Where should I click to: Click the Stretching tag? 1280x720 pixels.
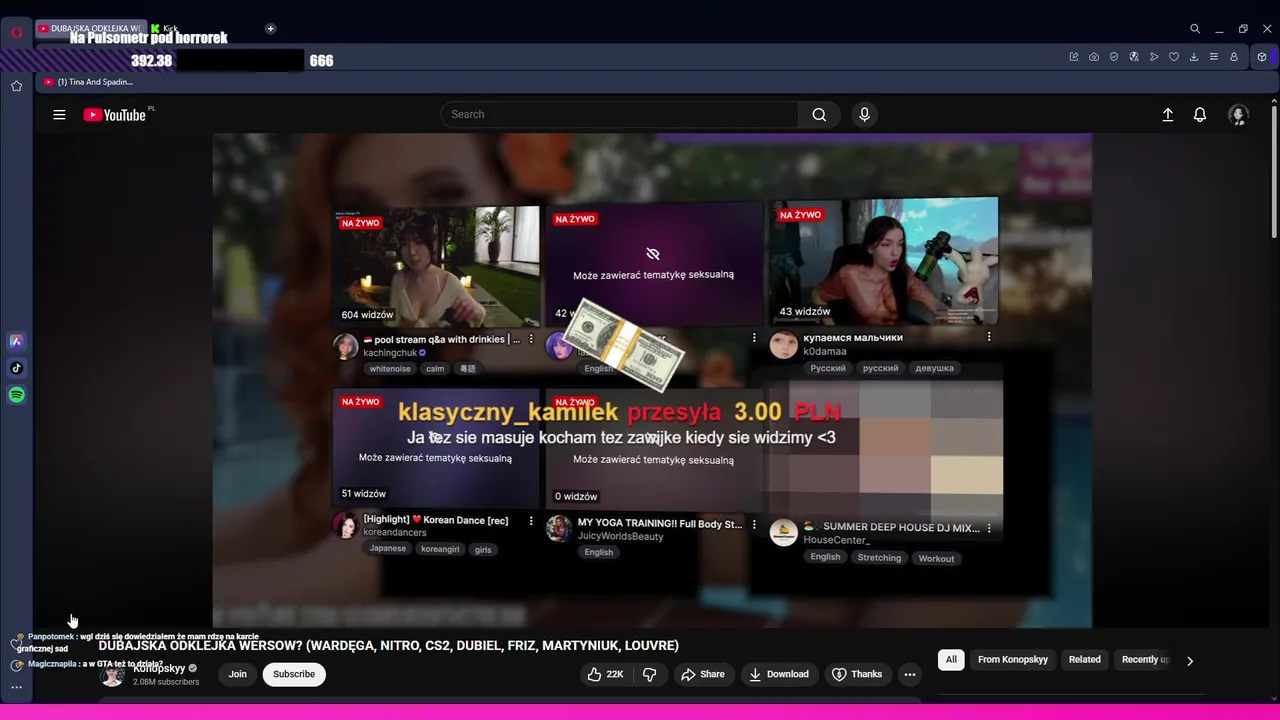coord(879,558)
